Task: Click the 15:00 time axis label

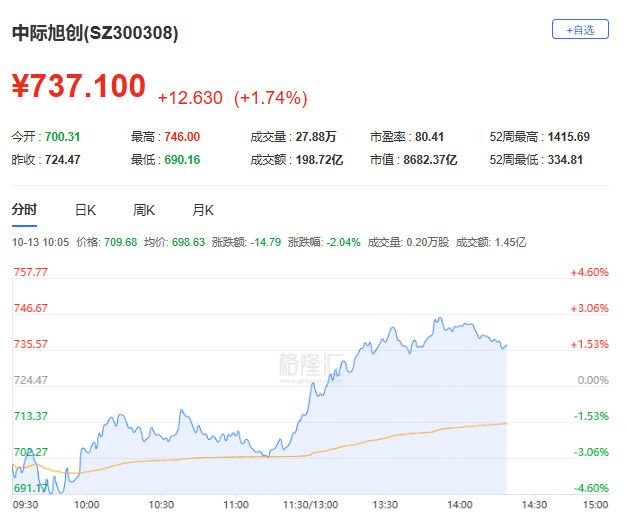Action: pyautogui.click(x=596, y=504)
